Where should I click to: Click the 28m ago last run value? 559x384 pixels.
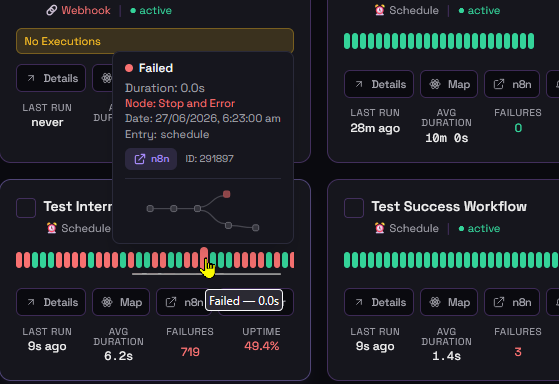(x=375, y=128)
